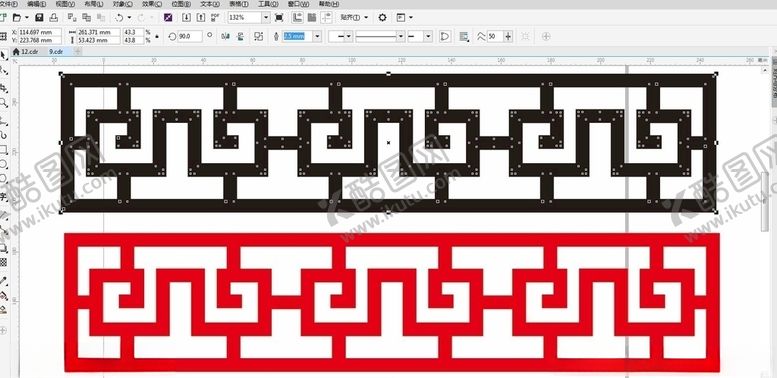The width and height of the screenshot is (777, 378).
Task: Select the Text tool in toolbox
Action: (x=3, y=197)
